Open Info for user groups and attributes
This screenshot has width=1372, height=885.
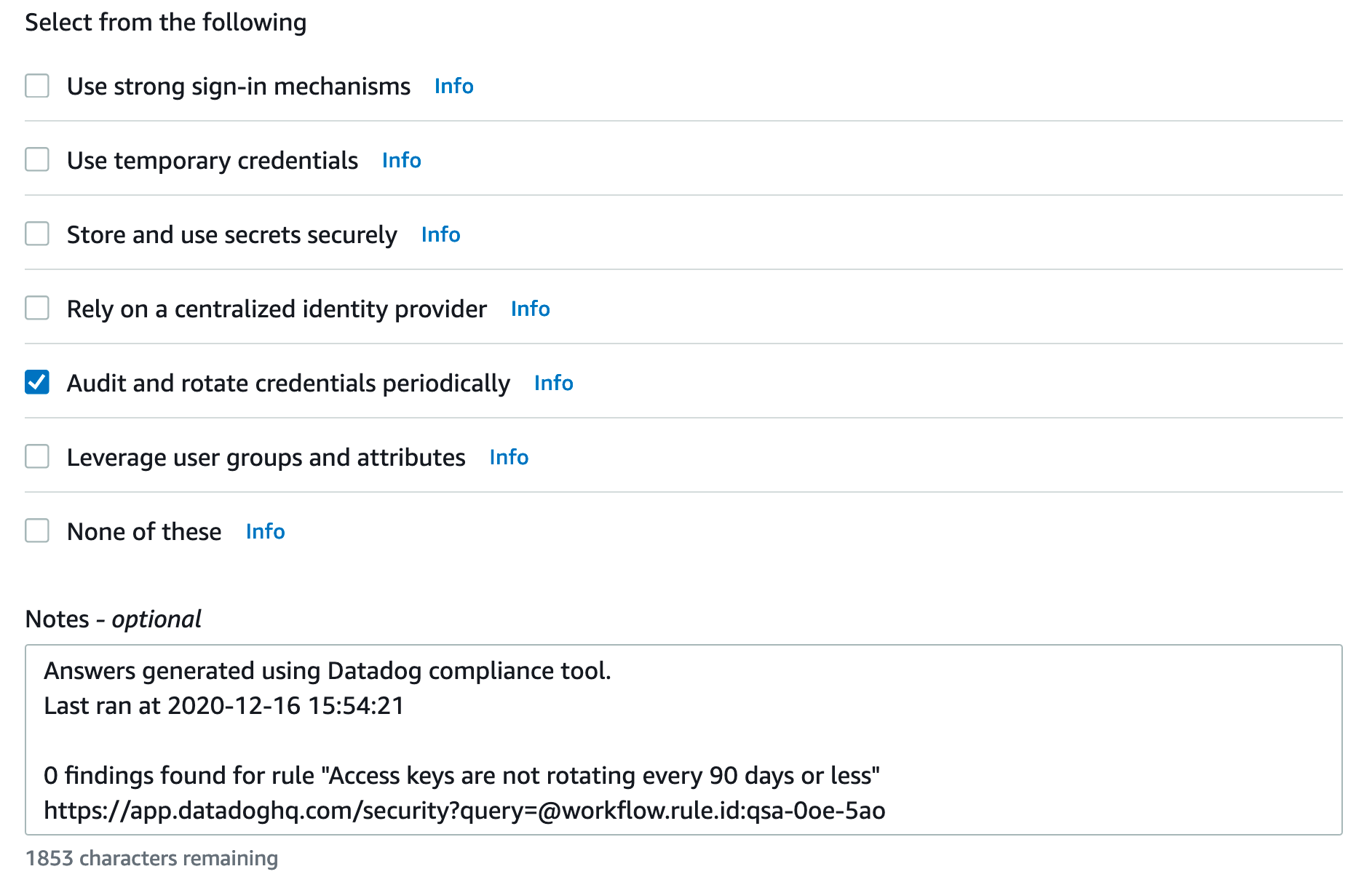(x=508, y=457)
